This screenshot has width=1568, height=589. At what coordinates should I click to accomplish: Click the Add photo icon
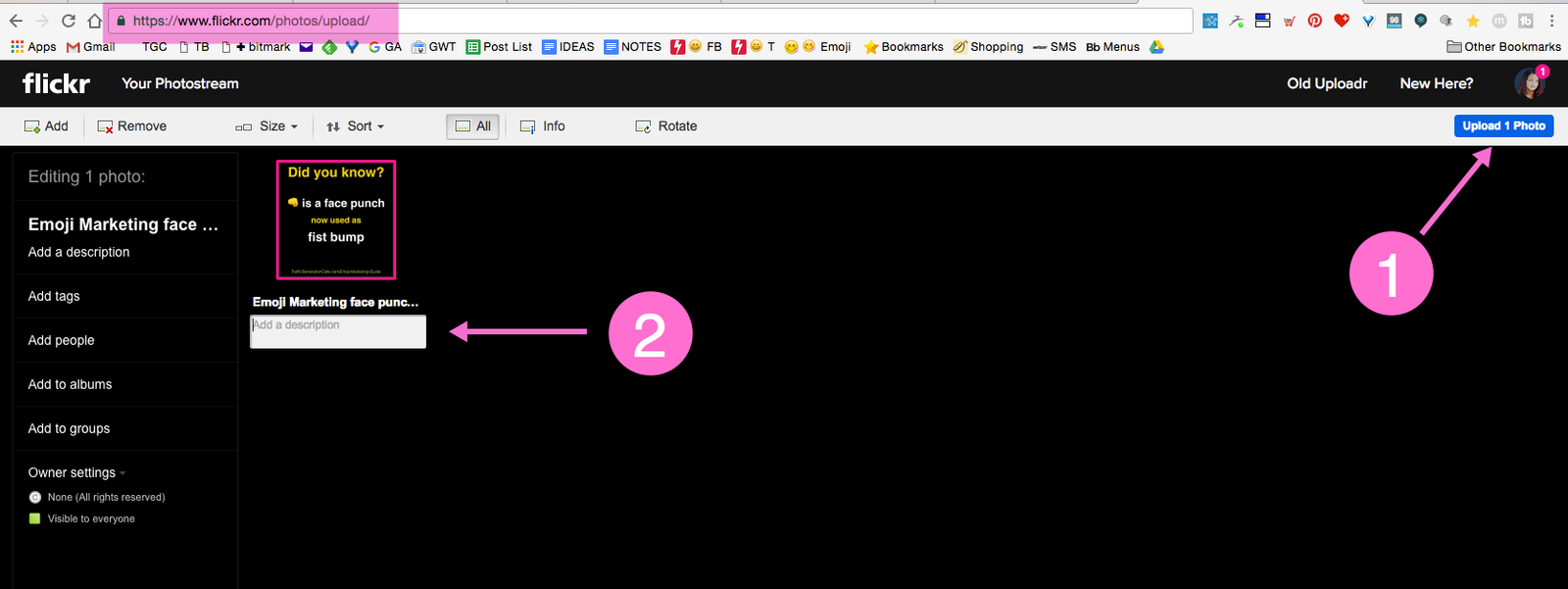[x=32, y=126]
